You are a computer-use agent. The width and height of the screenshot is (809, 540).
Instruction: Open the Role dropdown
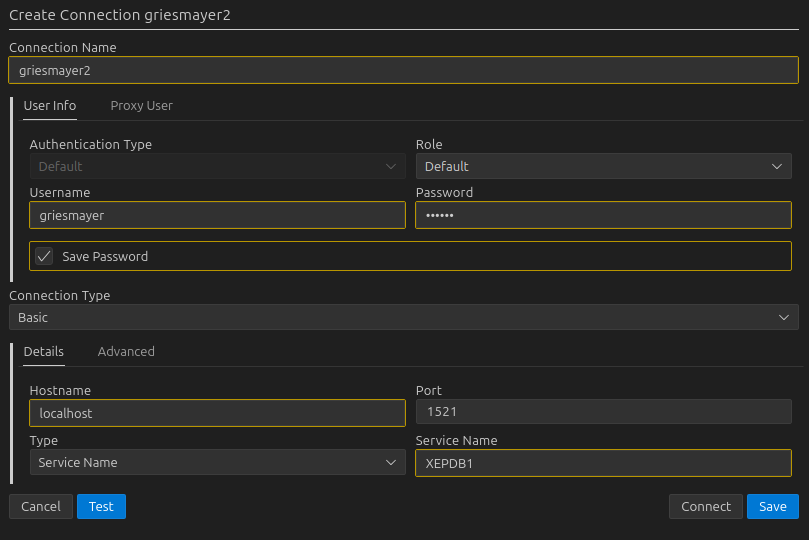coord(603,166)
